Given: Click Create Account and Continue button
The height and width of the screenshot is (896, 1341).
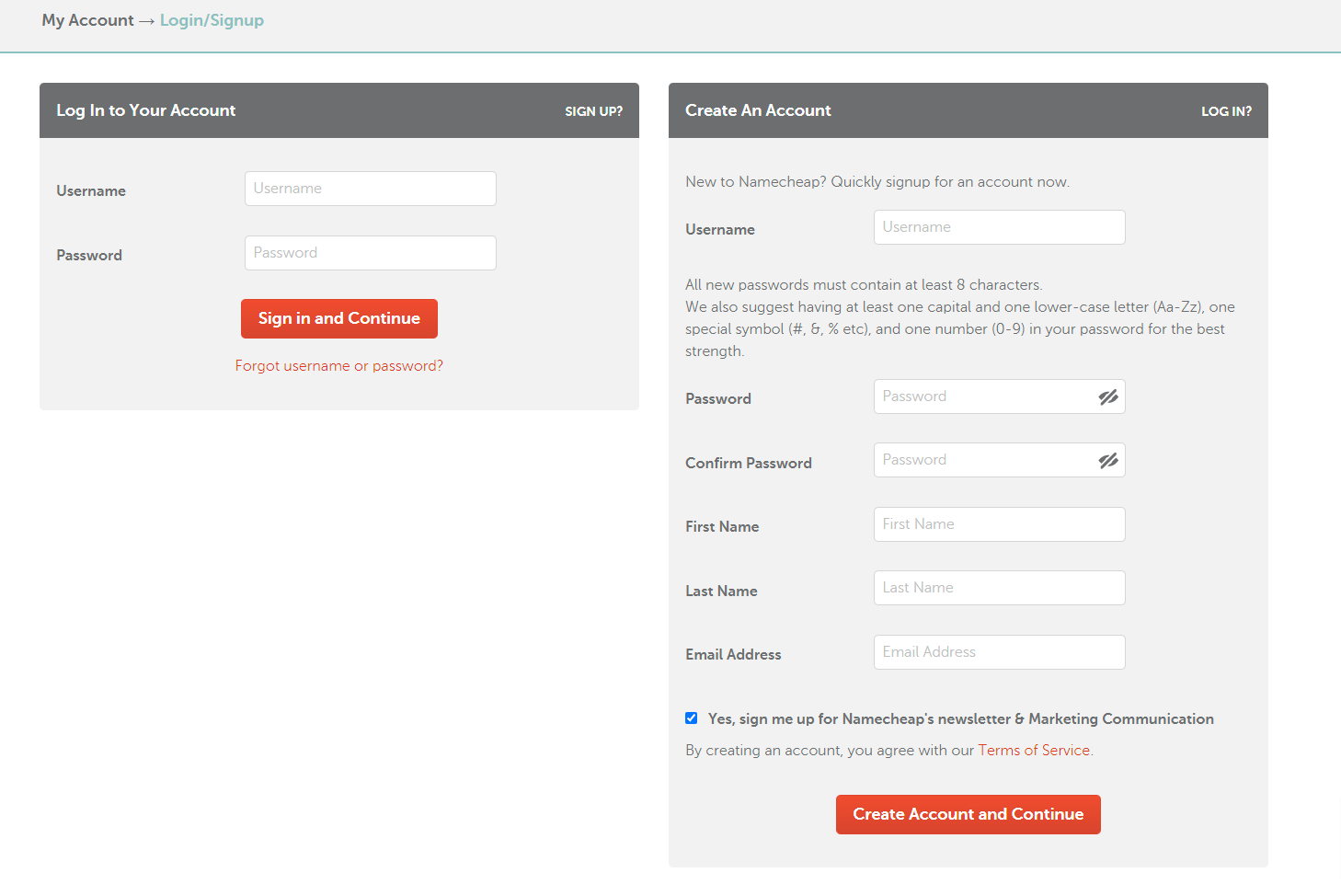Looking at the screenshot, I should coord(968,814).
